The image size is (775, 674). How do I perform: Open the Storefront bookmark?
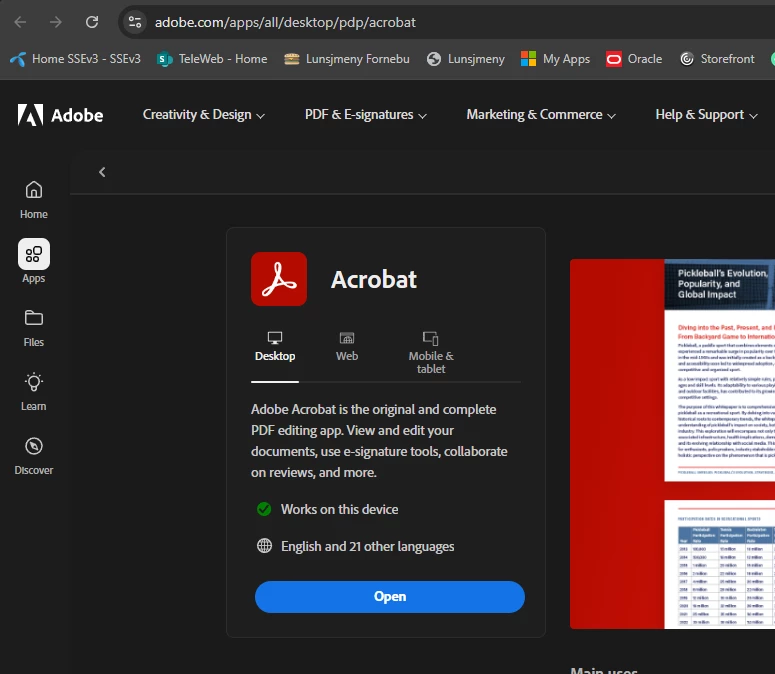tap(717, 59)
